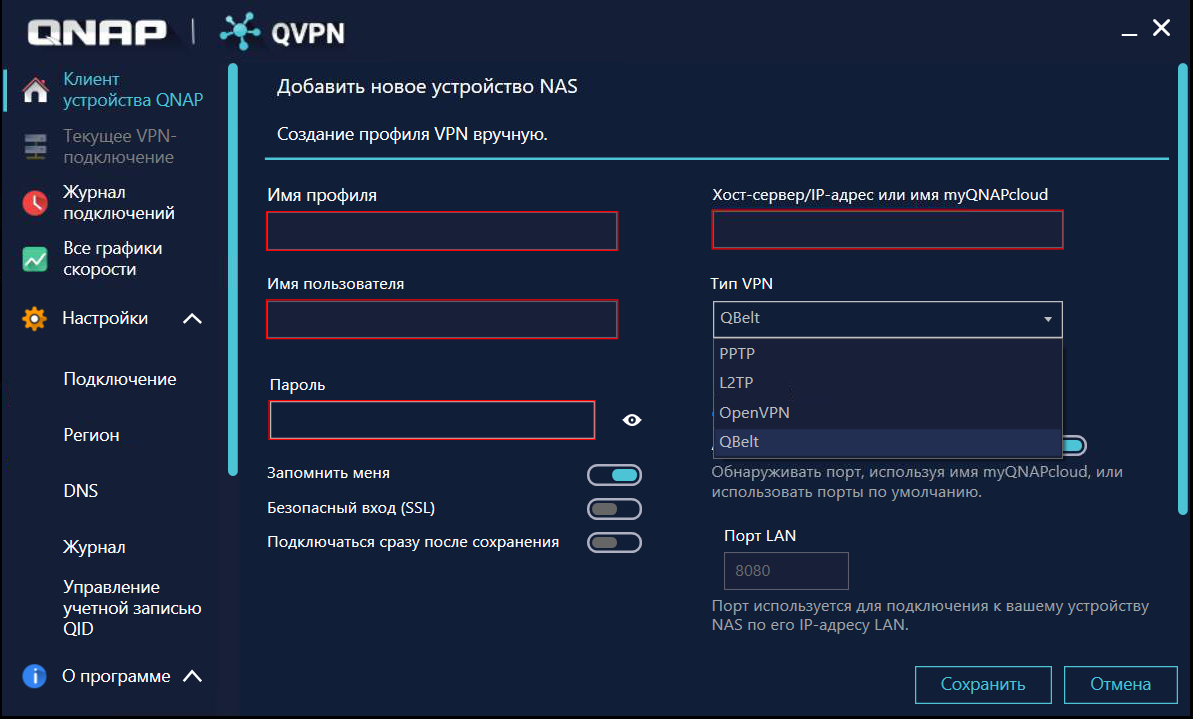This screenshot has height=719, width=1193.
Task: Click the red clock connection log icon
Action: coord(35,202)
